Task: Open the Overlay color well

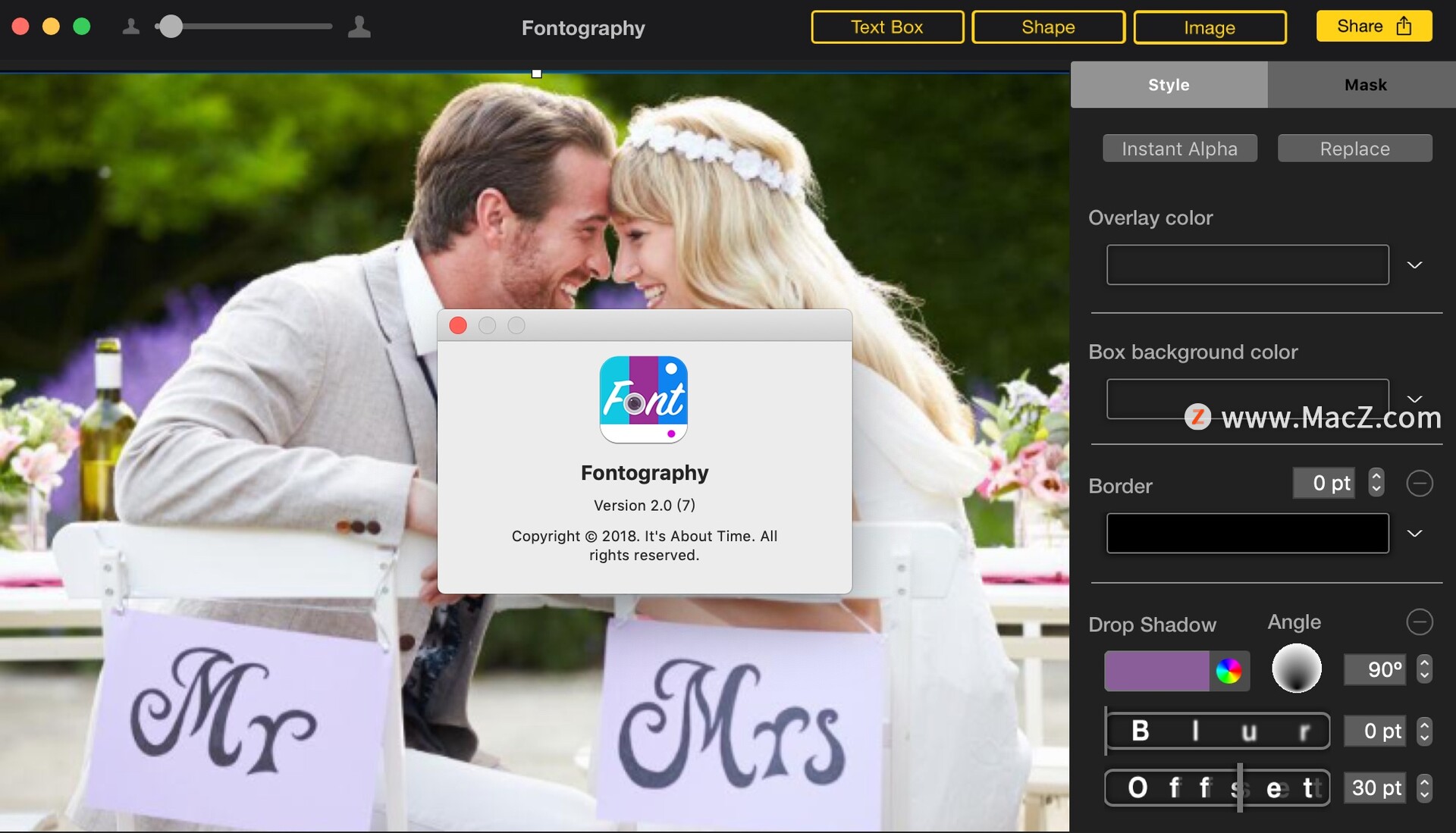Action: coord(1247,265)
